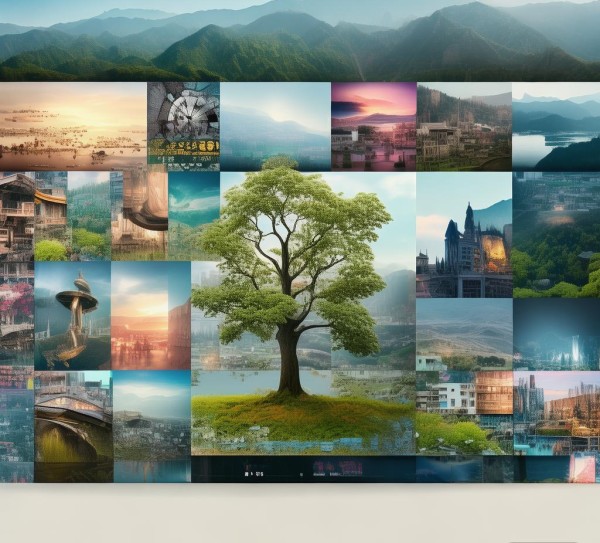
Task: Open the broken round clock thumbnail
Action: tap(184, 126)
